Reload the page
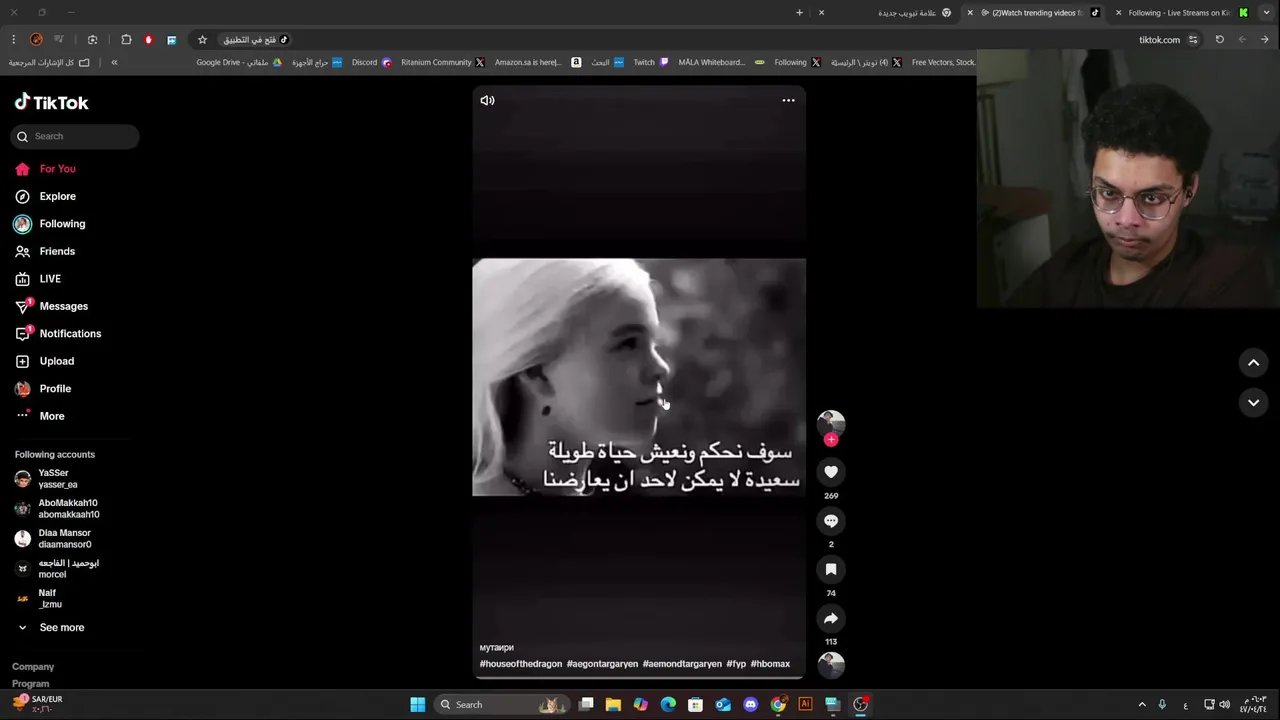1280x720 pixels. point(1219,40)
